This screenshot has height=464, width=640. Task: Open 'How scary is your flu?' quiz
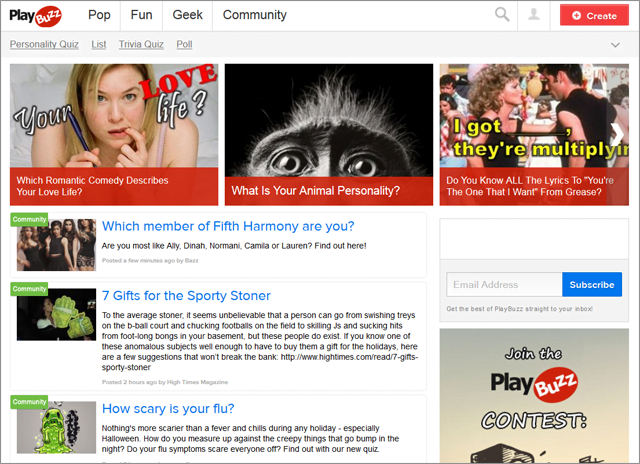168,408
